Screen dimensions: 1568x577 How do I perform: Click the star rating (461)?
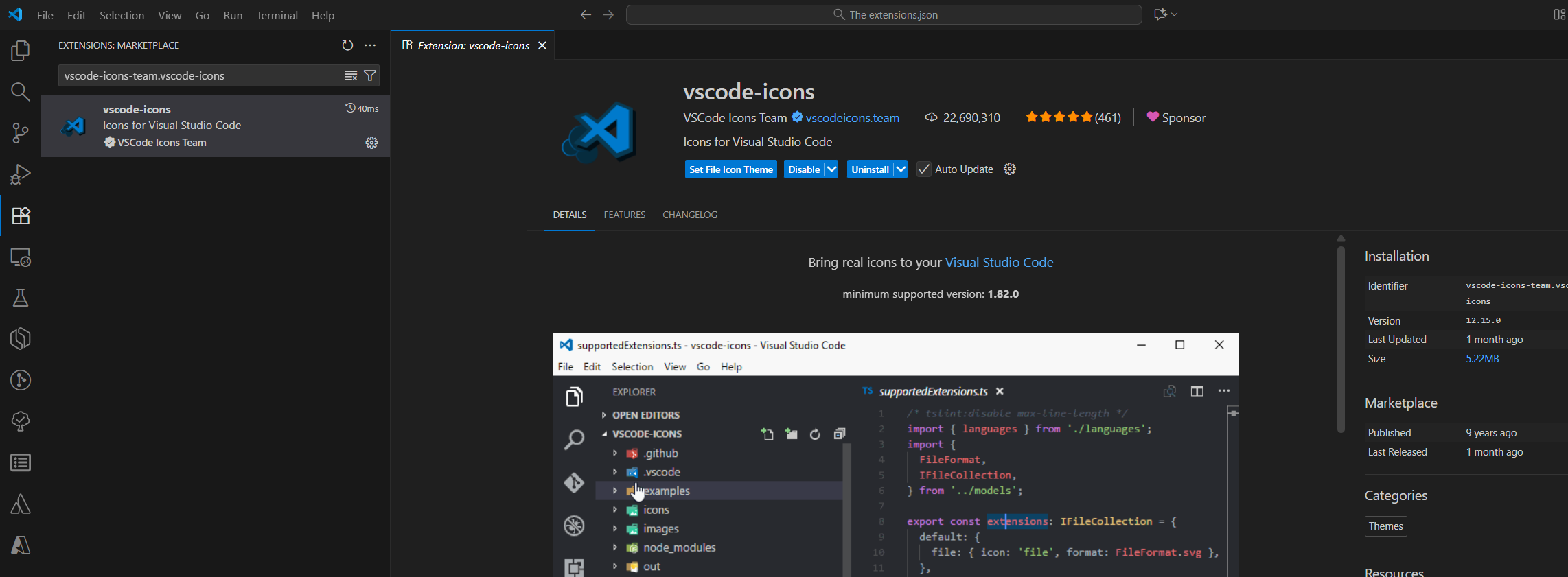1073,118
